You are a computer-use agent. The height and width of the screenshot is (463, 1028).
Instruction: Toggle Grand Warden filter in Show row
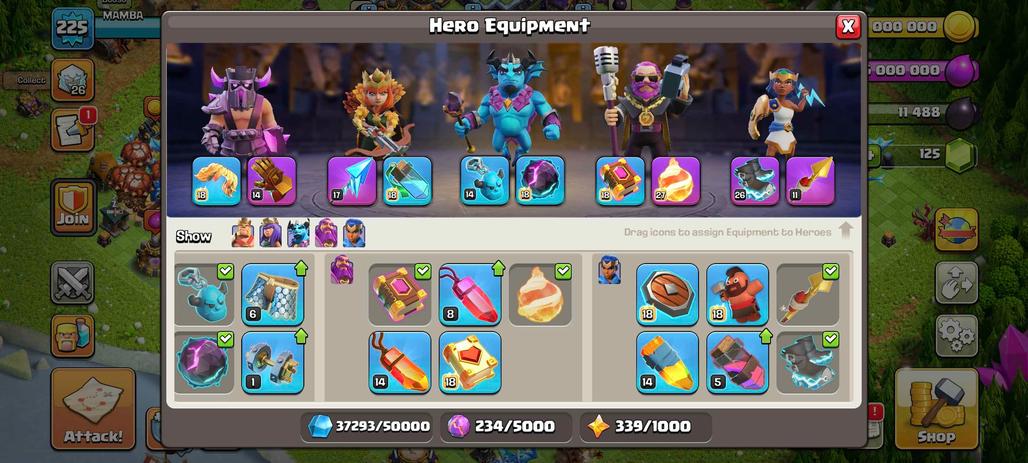(326, 233)
